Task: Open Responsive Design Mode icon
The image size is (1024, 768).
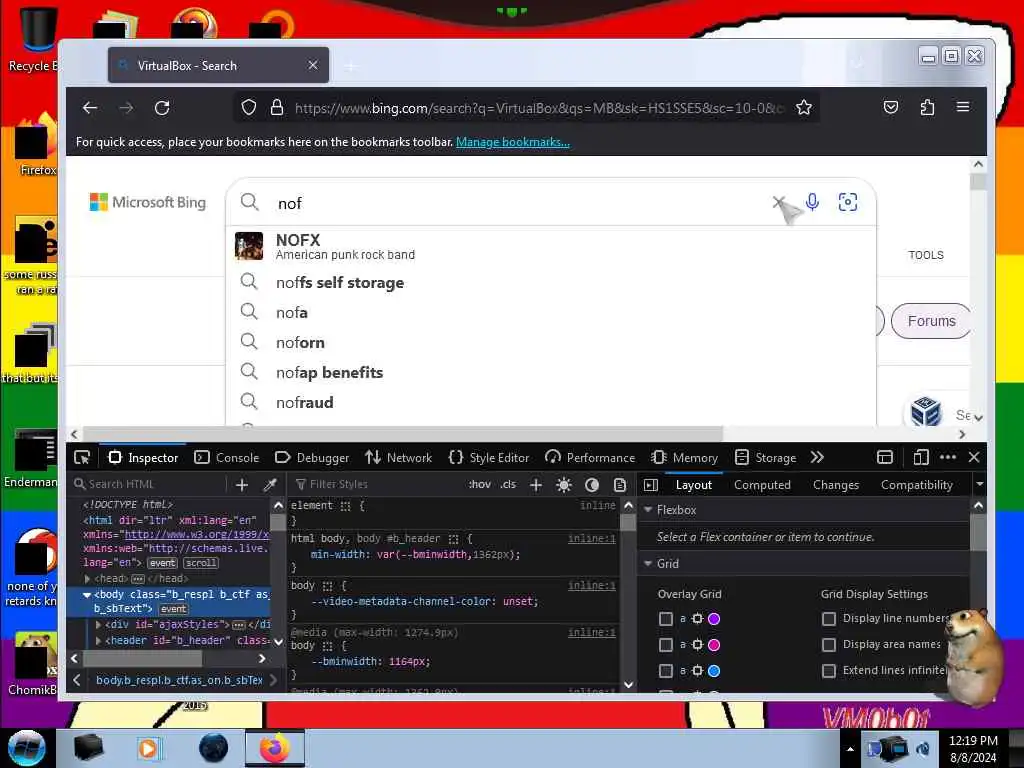Action: point(921,457)
